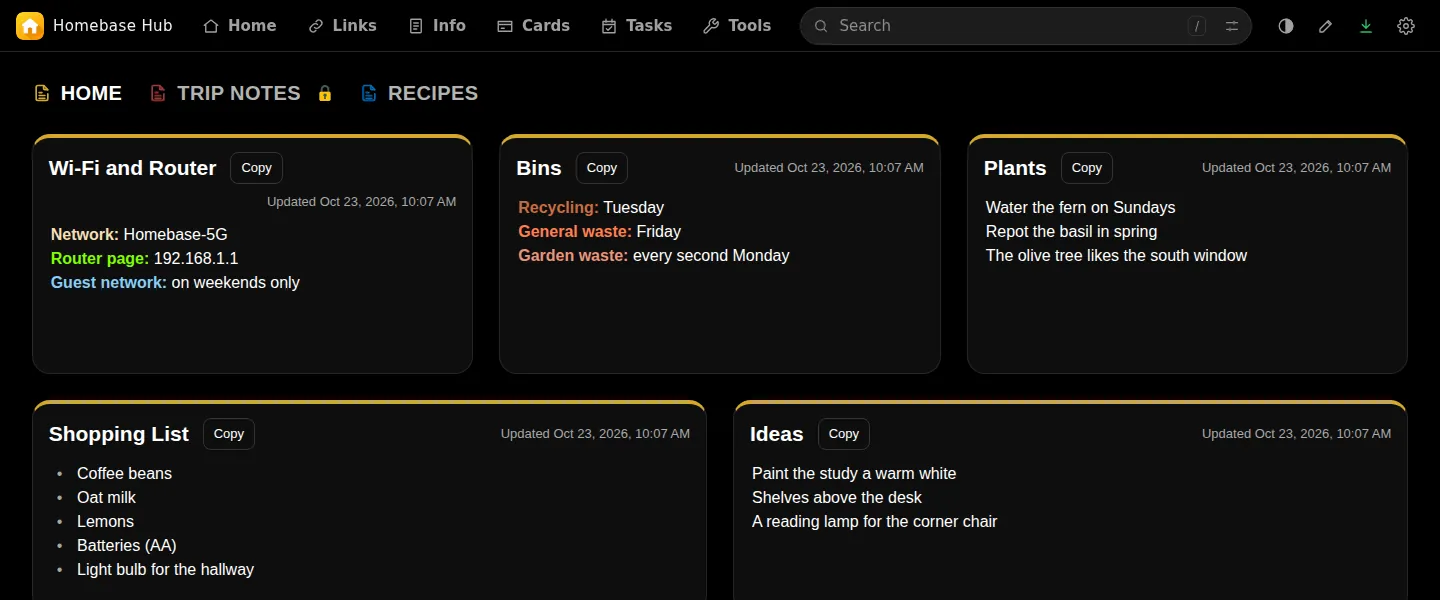Click the Plants card updated timestamp

[1296, 168]
